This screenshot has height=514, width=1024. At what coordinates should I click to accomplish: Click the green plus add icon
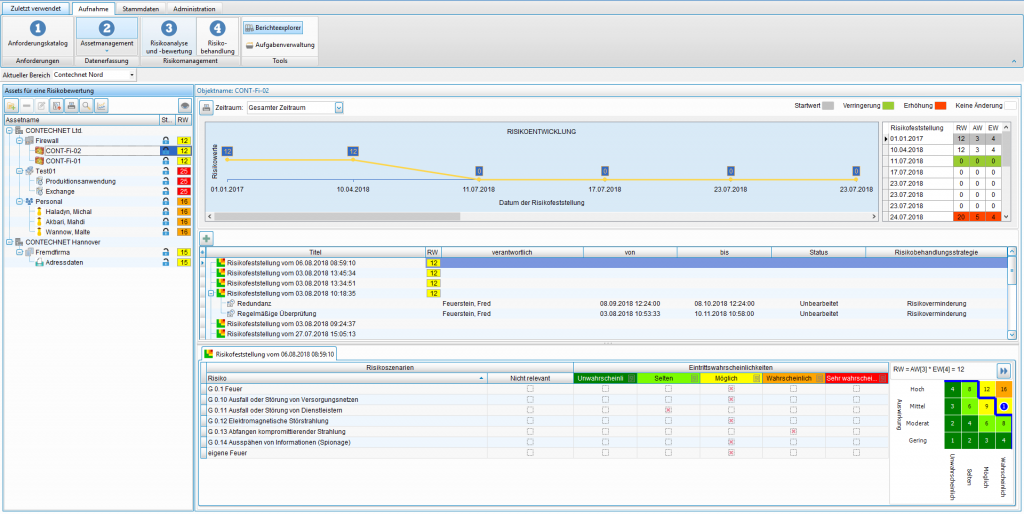[206, 238]
